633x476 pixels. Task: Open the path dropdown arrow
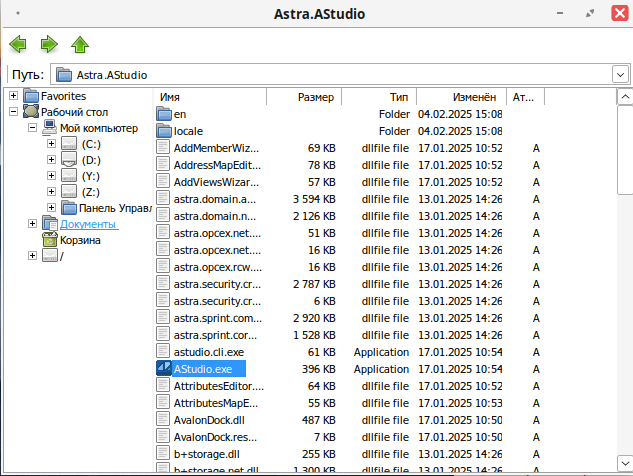[x=620, y=74]
